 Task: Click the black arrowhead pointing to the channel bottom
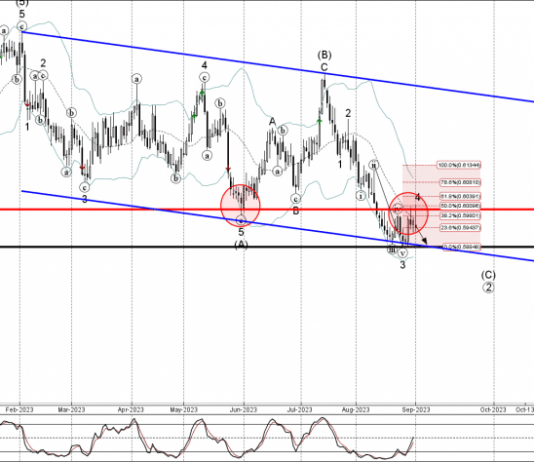424,242
